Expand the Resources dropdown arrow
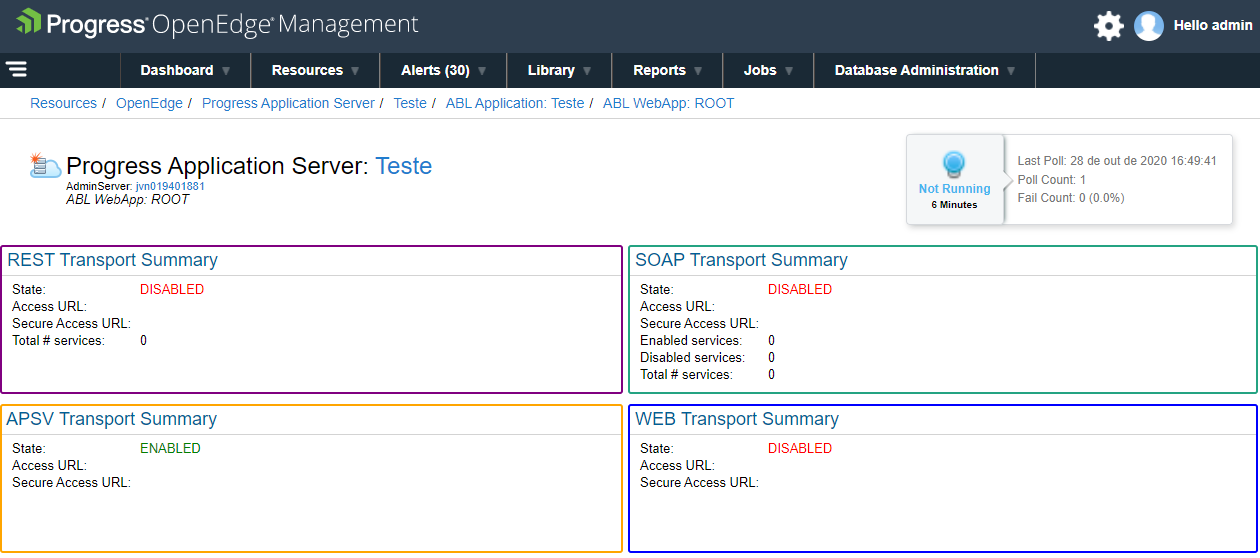This screenshot has height=558, width=1260. click(x=355, y=71)
